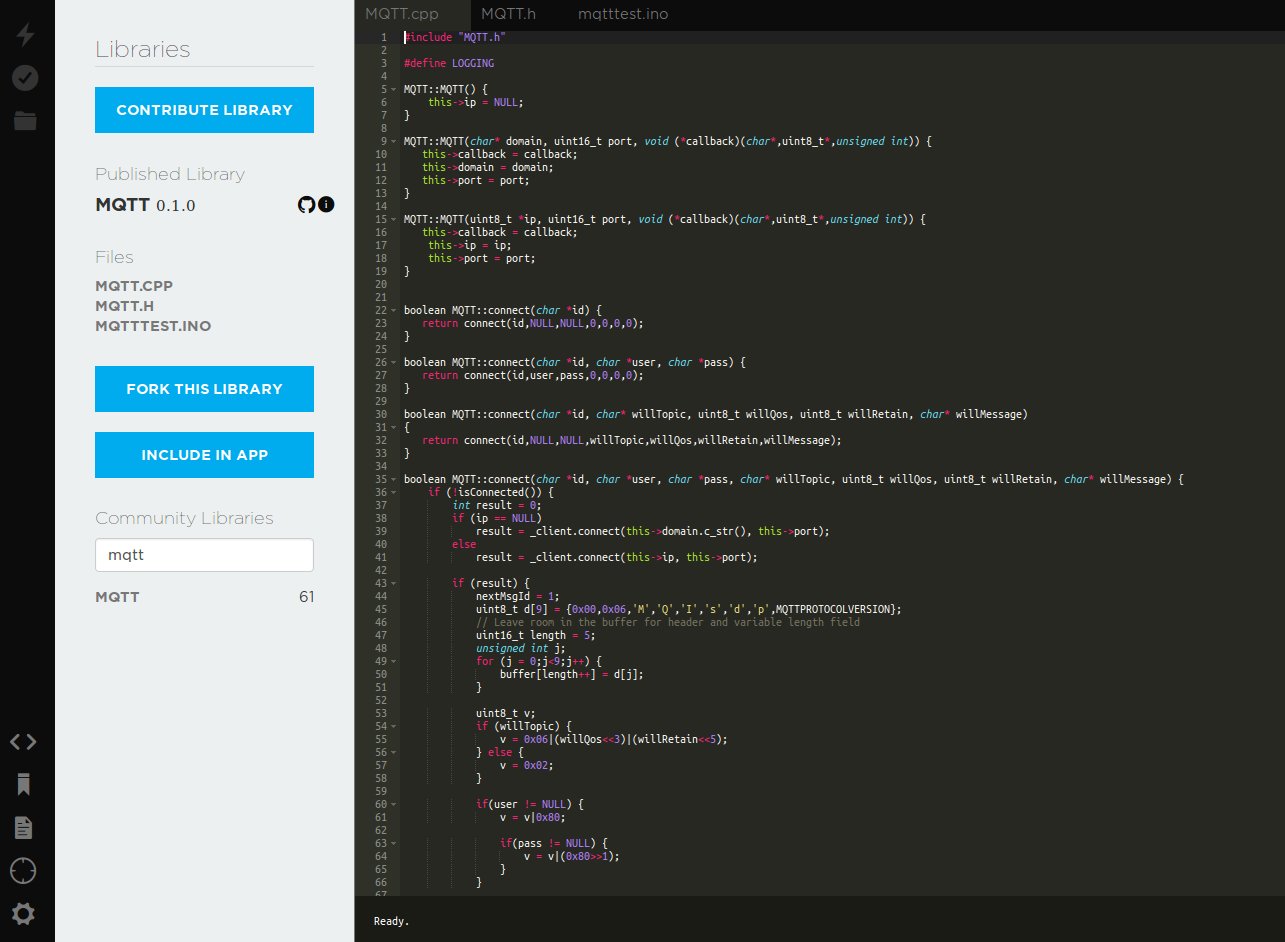
Task: Click the Contribute Library button
Action: pos(204,110)
